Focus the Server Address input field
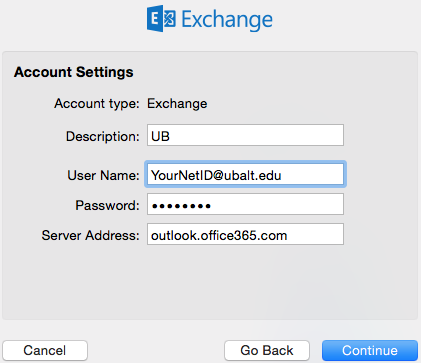 coord(245,234)
